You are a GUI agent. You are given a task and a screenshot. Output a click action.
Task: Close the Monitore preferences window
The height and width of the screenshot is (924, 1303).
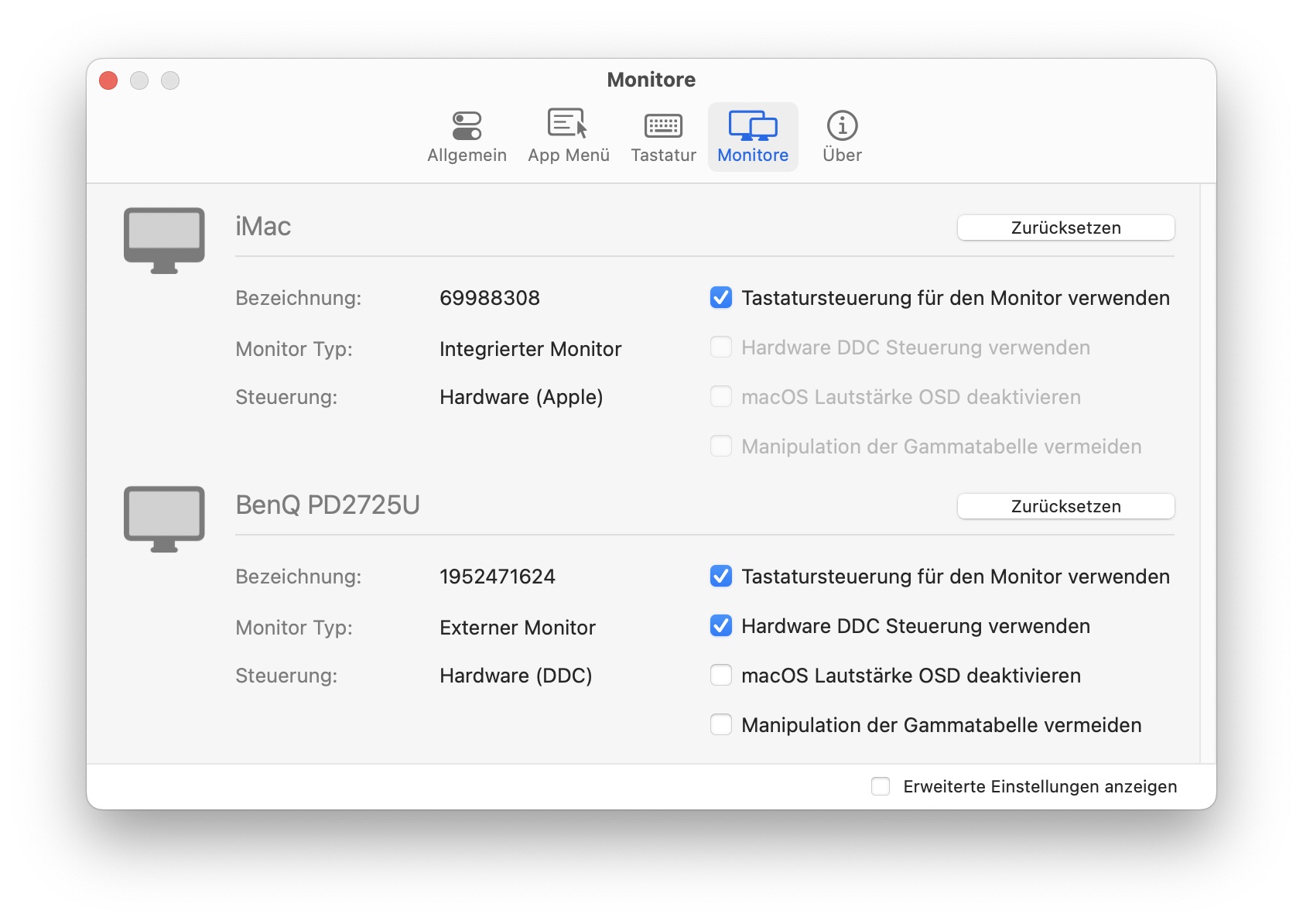tap(108, 80)
